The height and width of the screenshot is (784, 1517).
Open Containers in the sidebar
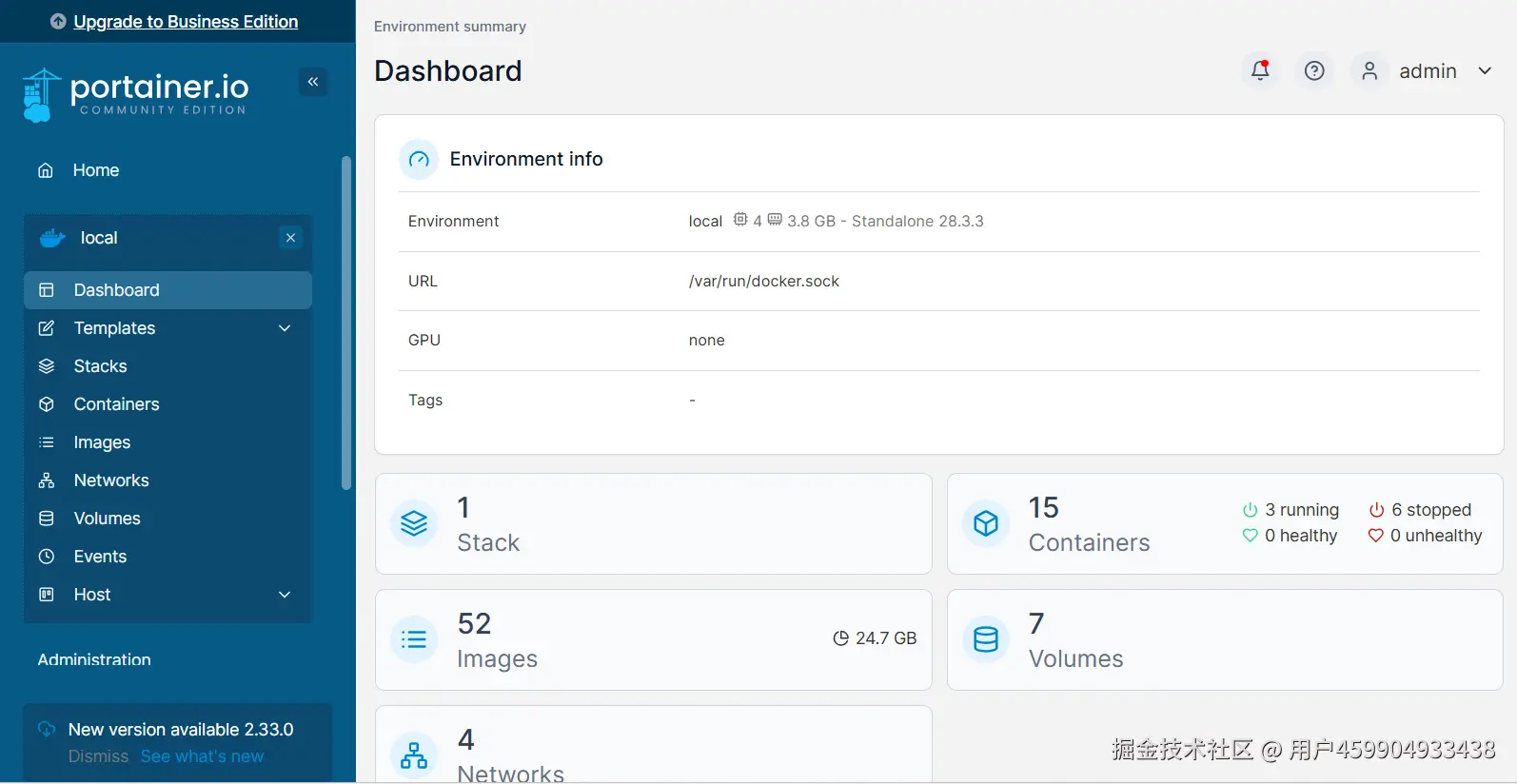tap(116, 404)
